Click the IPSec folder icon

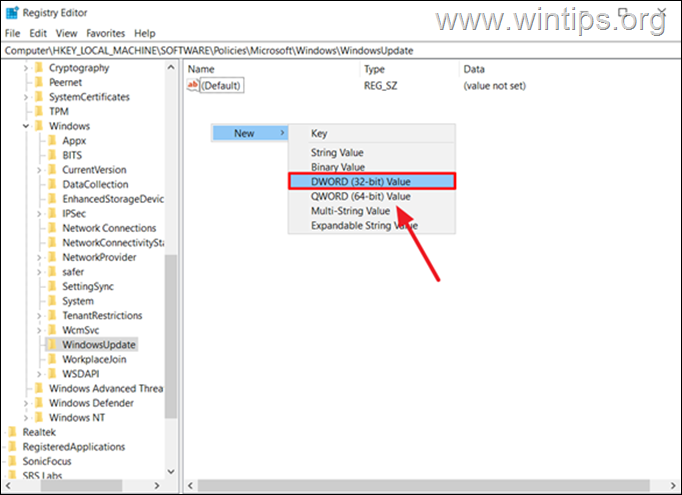coord(52,214)
